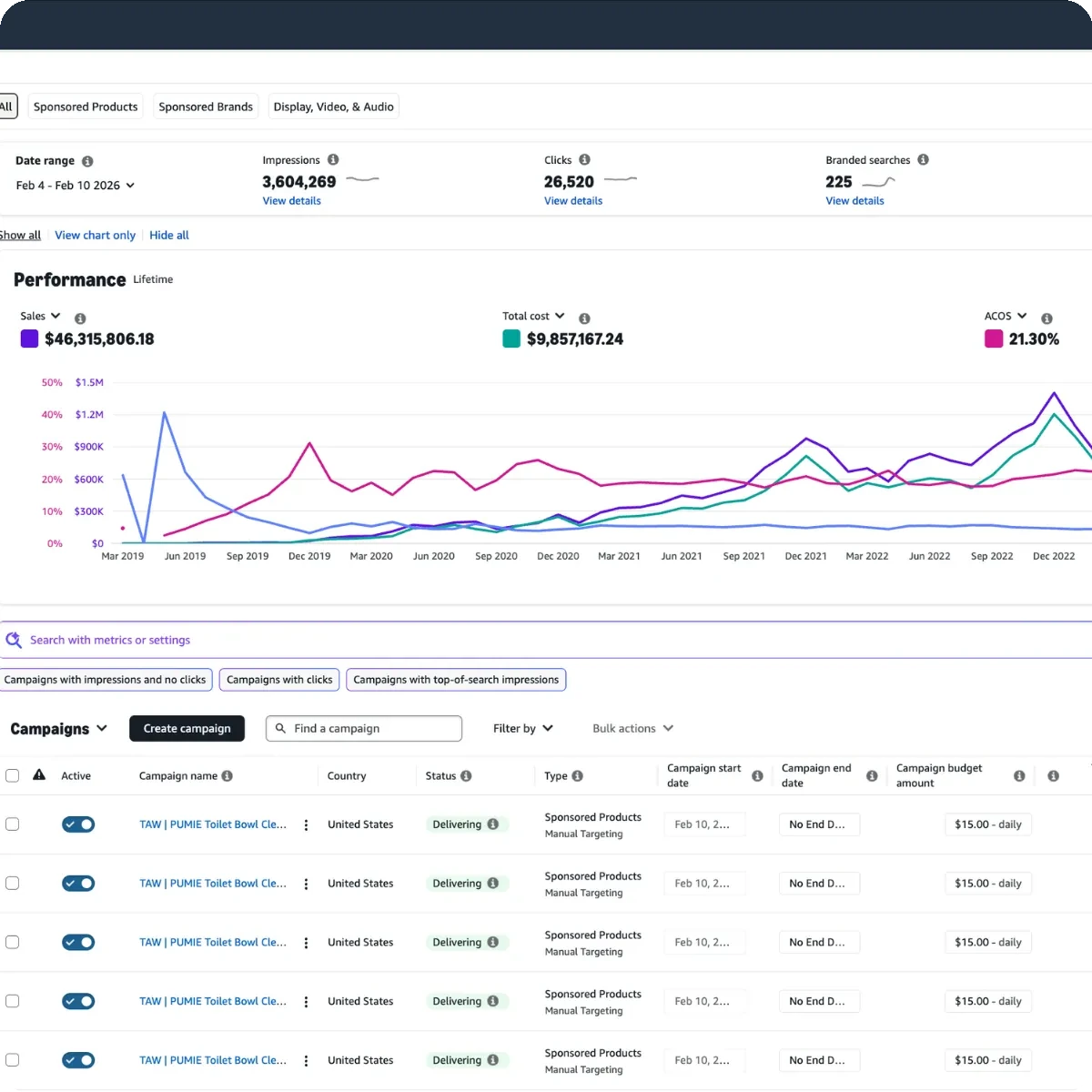
Task: Click the info icon beside Sales metric
Action: click(x=80, y=318)
